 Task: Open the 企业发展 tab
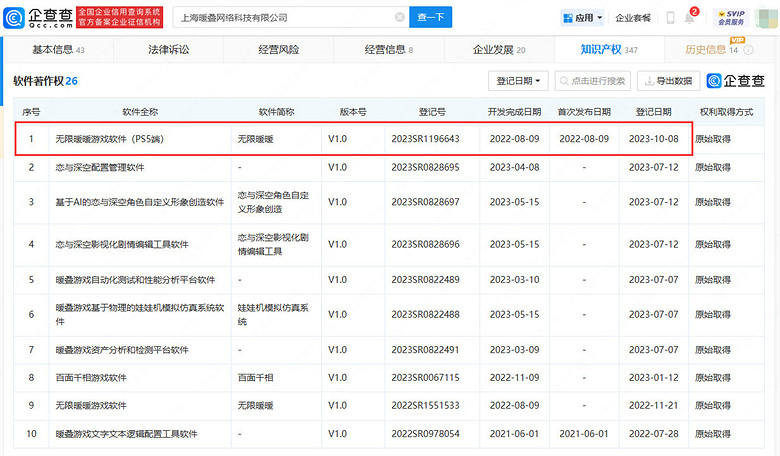498,49
